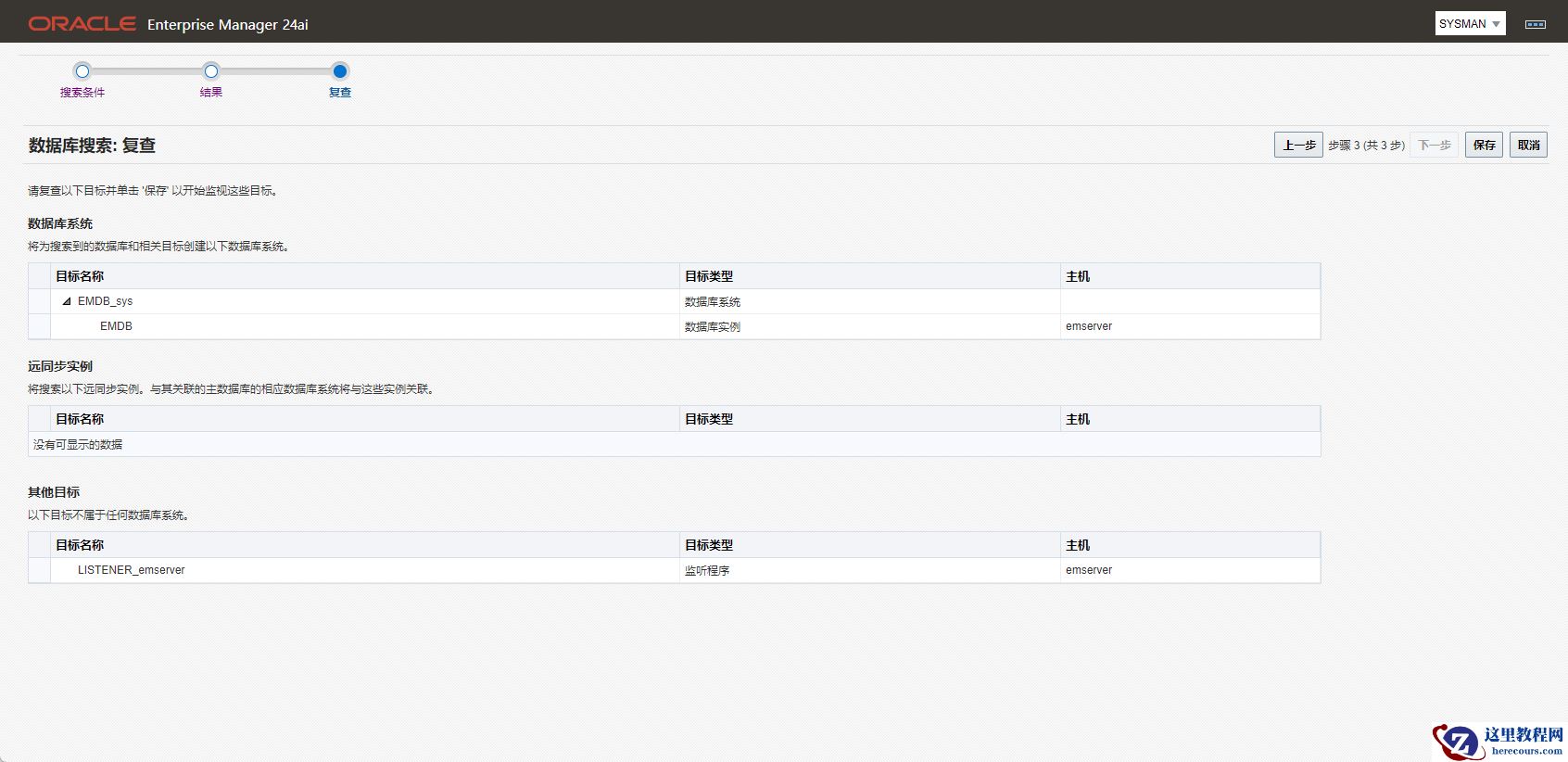
Task: Go to the 结果 wizard step
Action: [x=211, y=92]
